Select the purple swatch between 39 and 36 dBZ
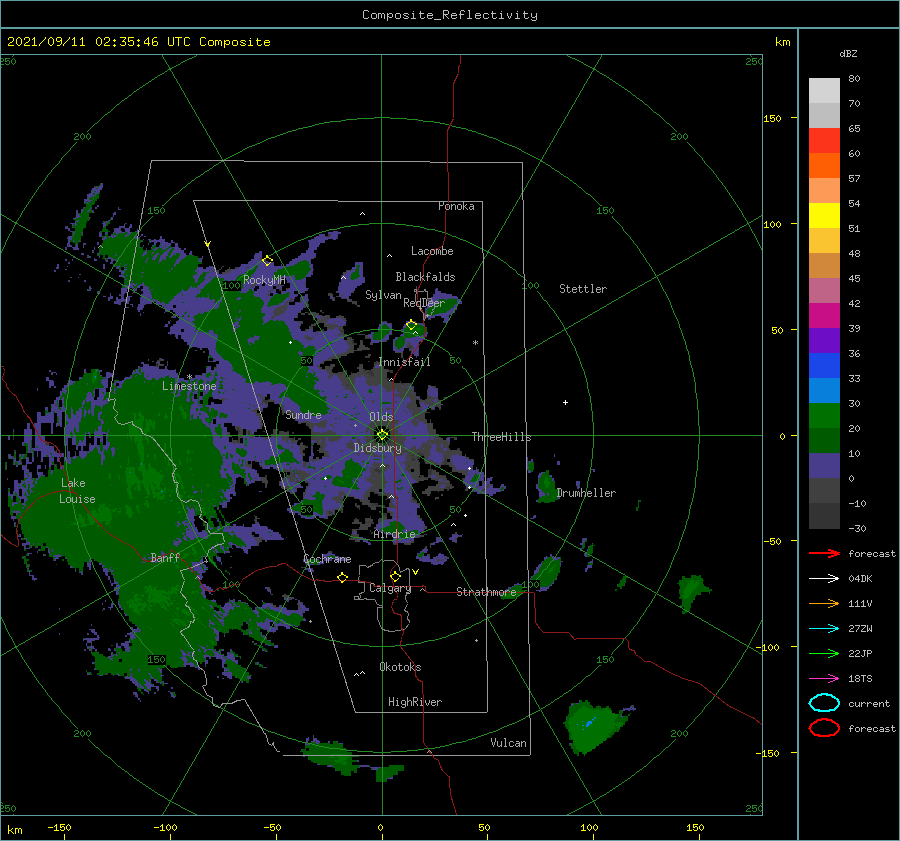Image resolution: width=900 pixels, height=841 pixels. [x=824, y=340]
